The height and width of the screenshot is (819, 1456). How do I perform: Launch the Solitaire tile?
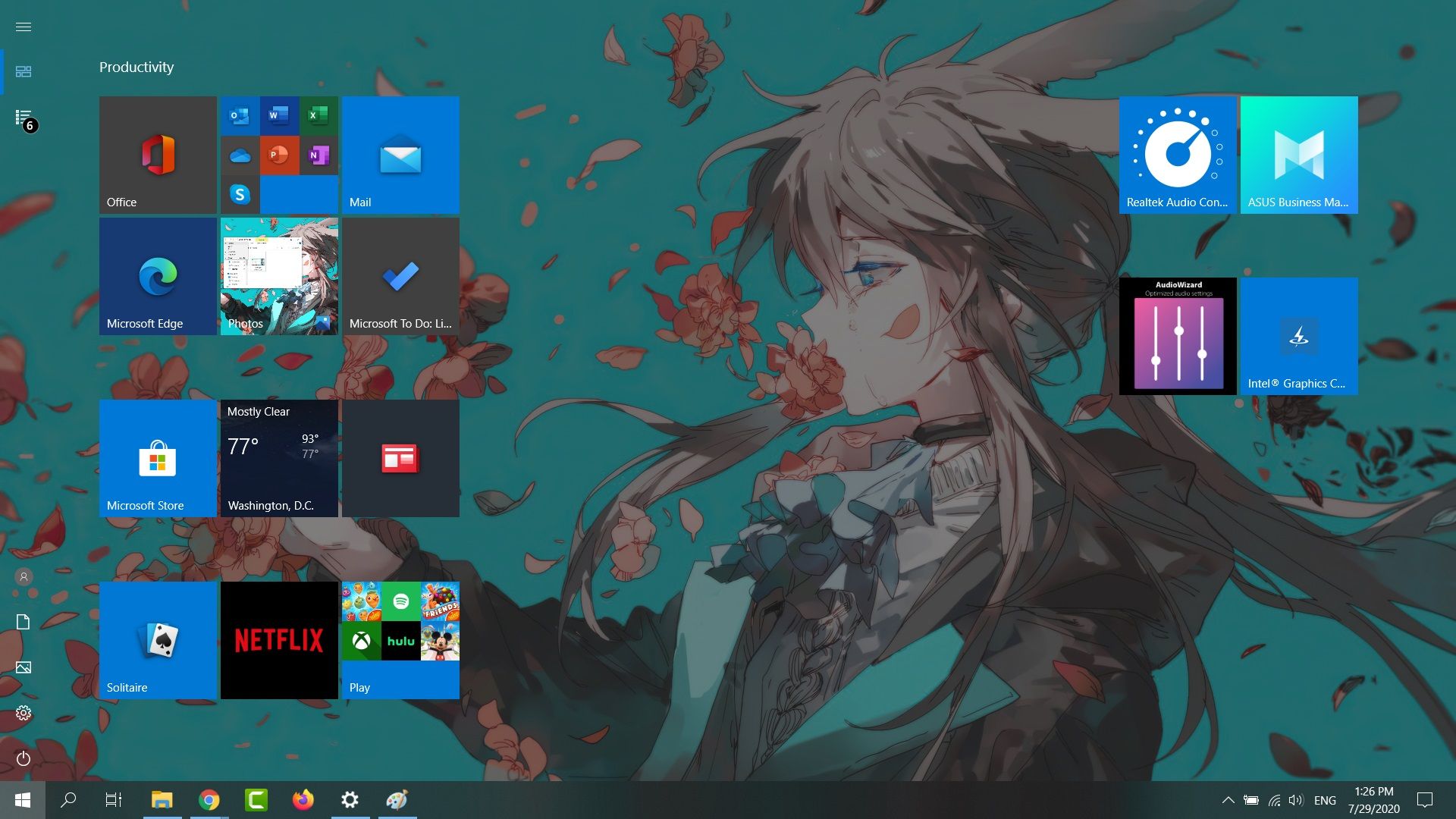tap(158, 640)
